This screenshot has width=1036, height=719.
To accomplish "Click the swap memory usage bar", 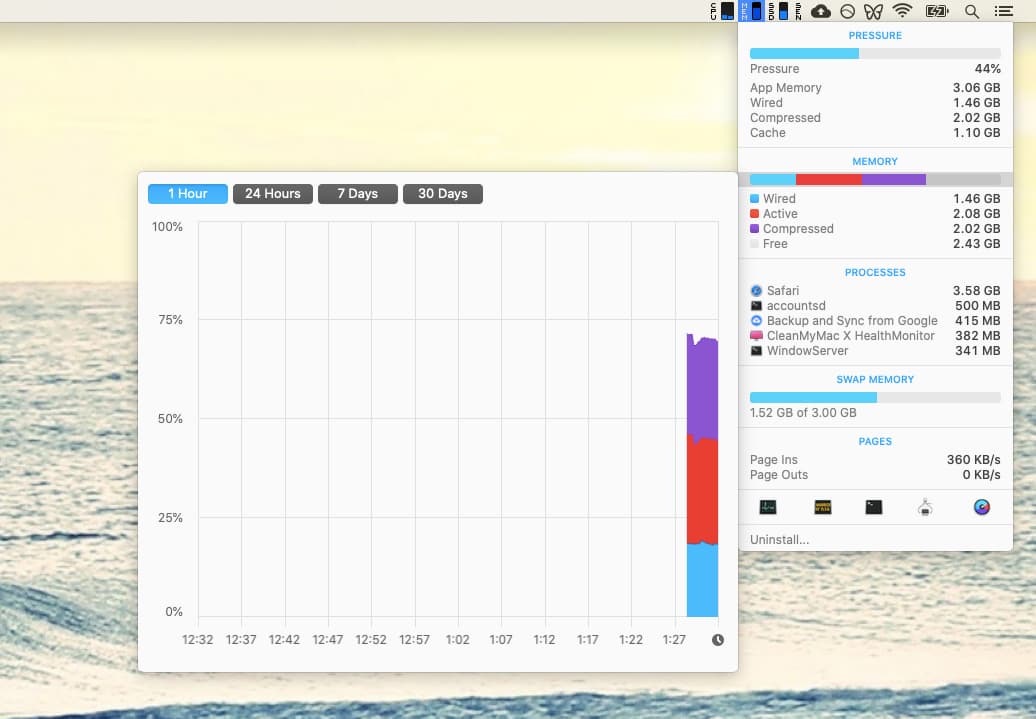I will click(874, 398).
